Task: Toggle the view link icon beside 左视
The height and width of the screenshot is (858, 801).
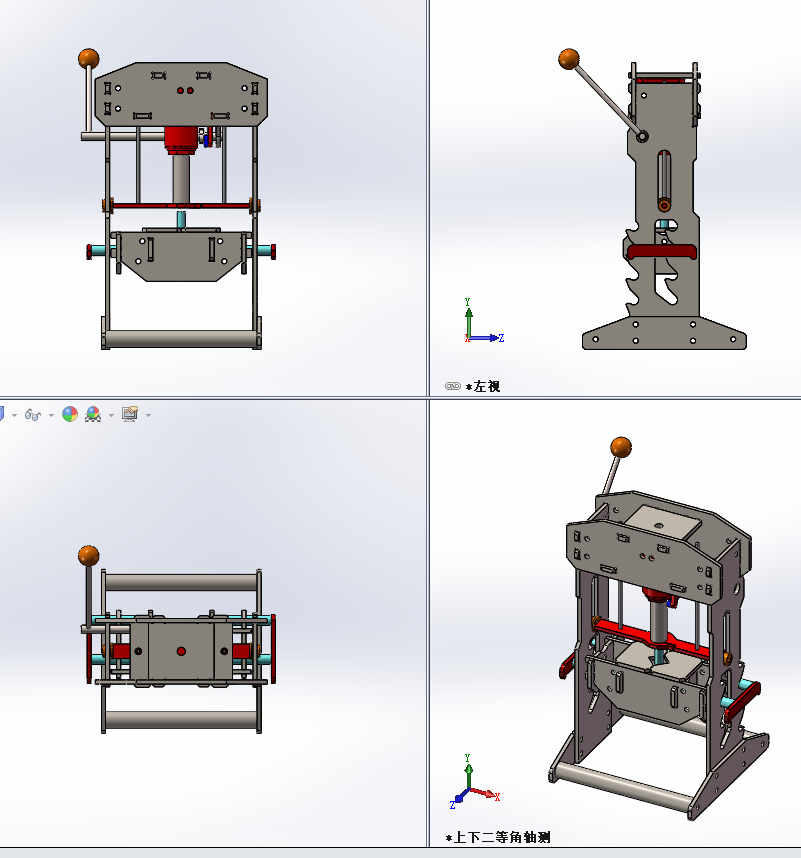Action: pyautogui.click(x=452, y=386)
